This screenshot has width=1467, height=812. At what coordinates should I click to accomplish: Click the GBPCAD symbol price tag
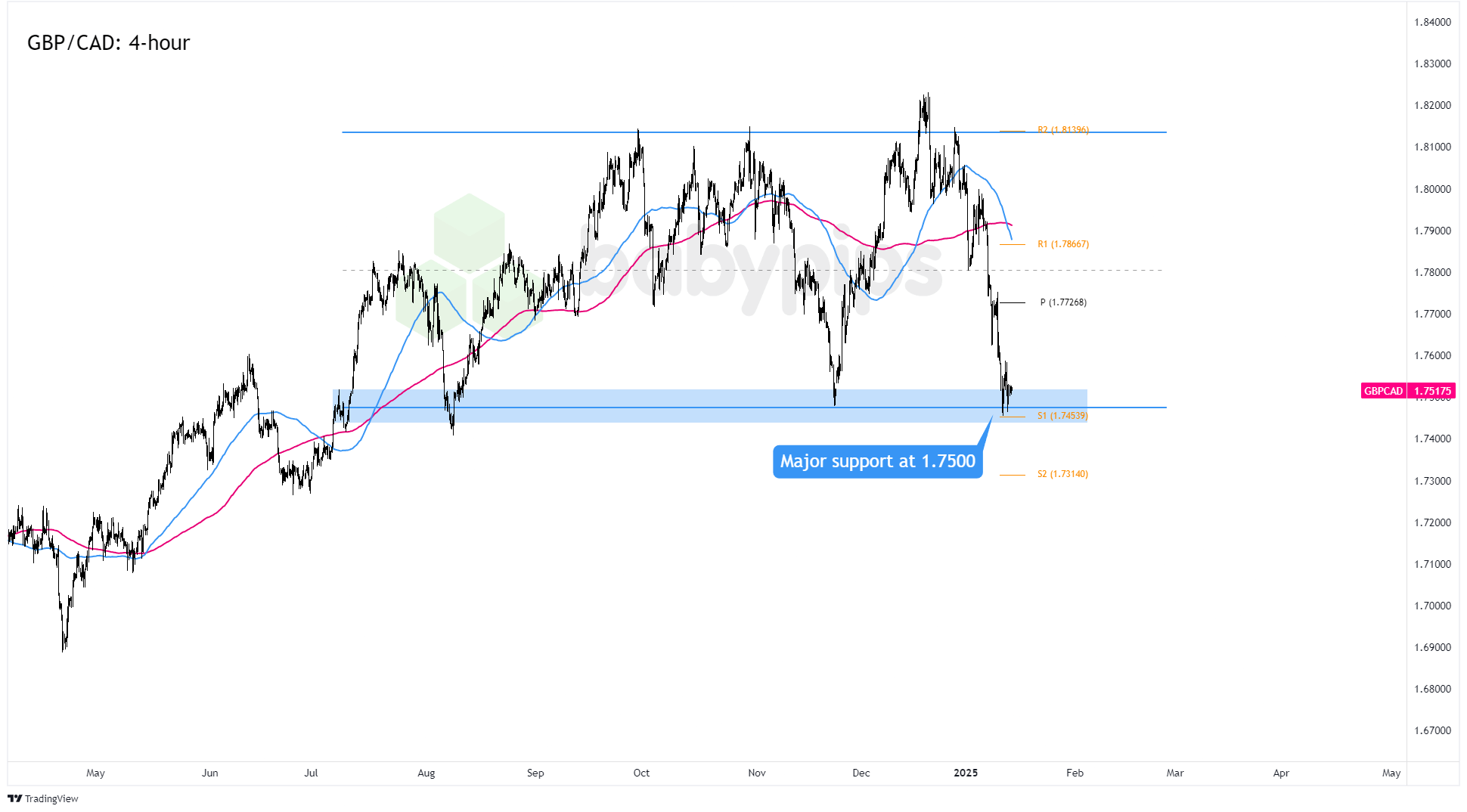click(x=1383, y=391)
